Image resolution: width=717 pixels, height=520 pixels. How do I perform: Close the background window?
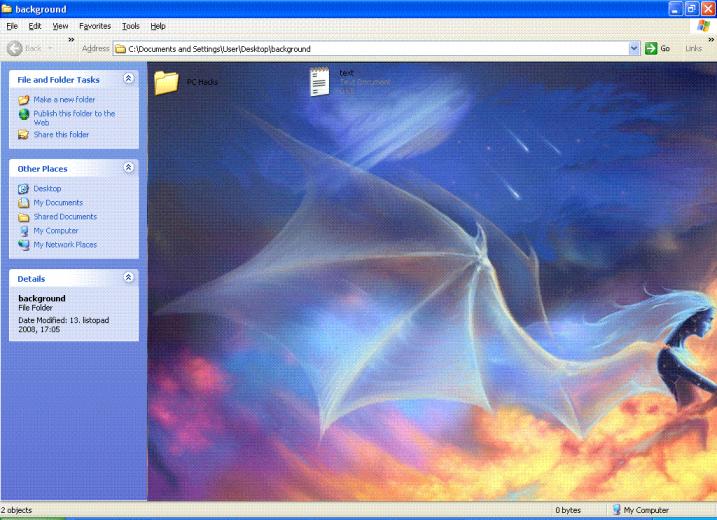tap(708, 9)
